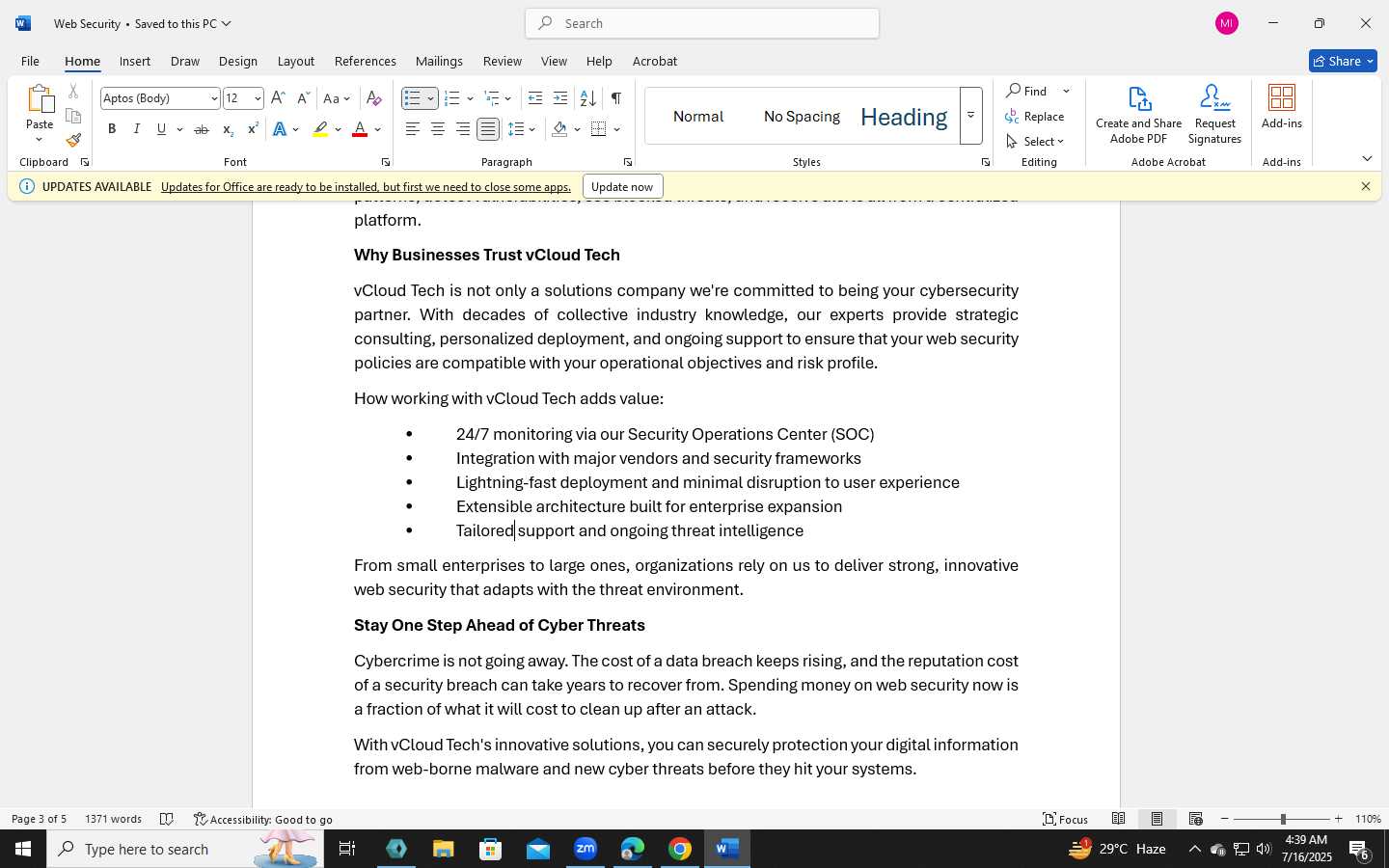Click the Cut scissors icon
This screenshot has height=868, width=1389.
[x=73, y=92]
